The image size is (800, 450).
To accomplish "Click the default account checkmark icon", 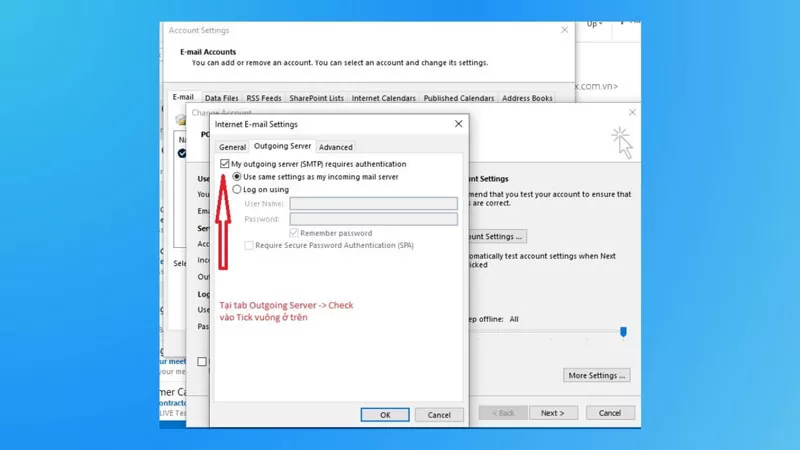I will pyautogui.click(x=182, y=153).
